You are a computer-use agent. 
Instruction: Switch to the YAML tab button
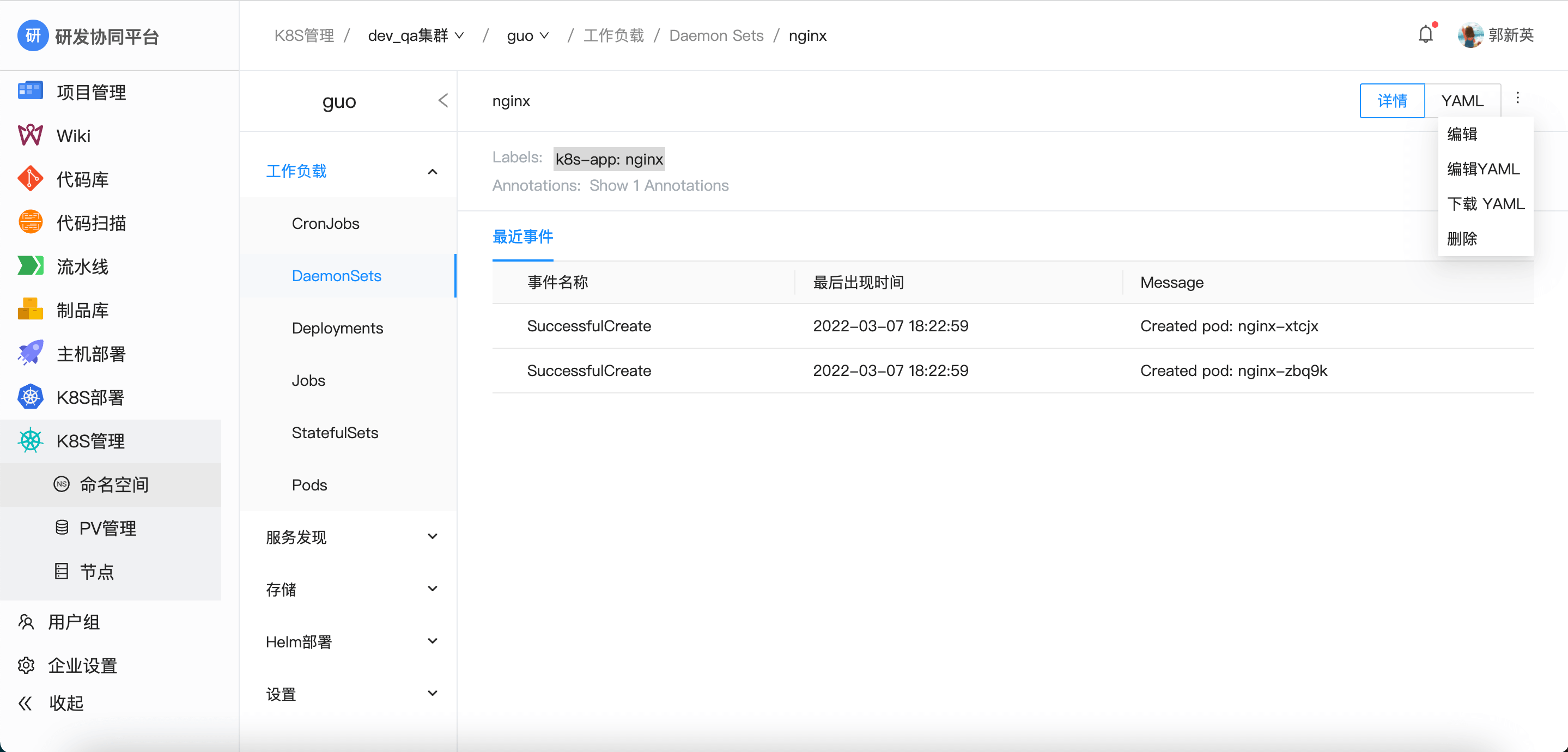point(1462,101)
